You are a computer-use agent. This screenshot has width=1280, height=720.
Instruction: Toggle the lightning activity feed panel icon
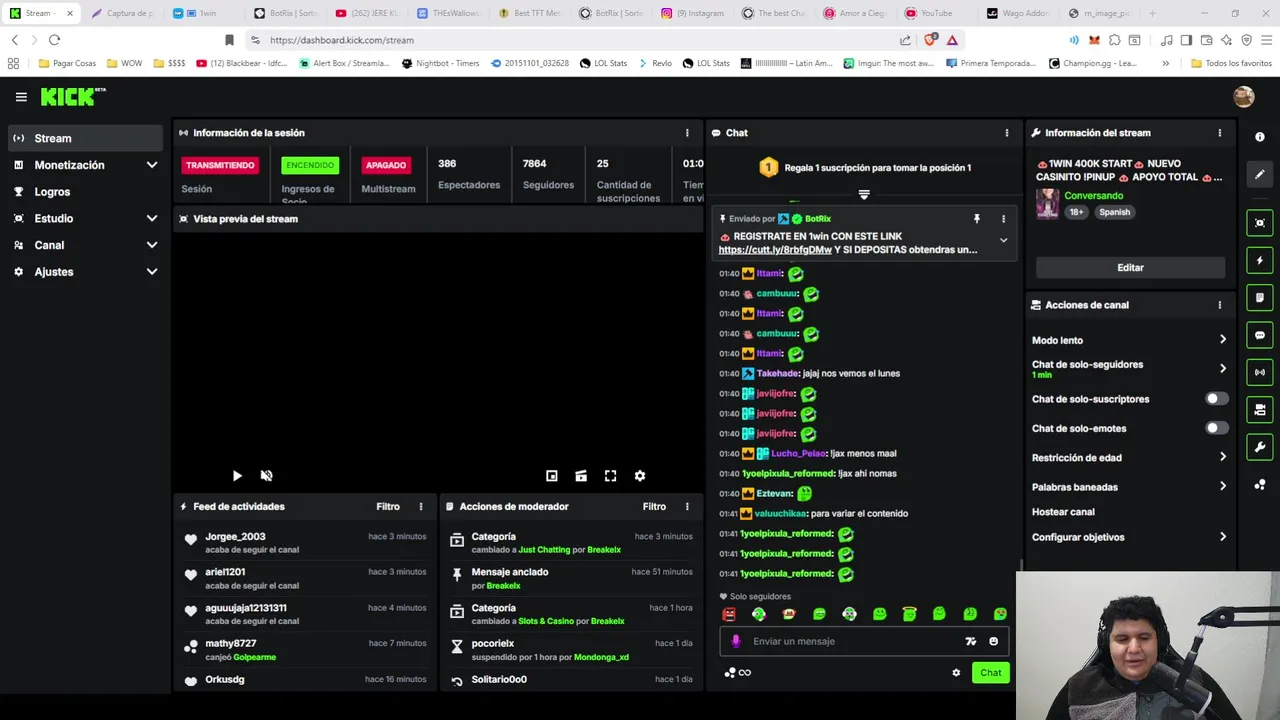pos(1260,261)
